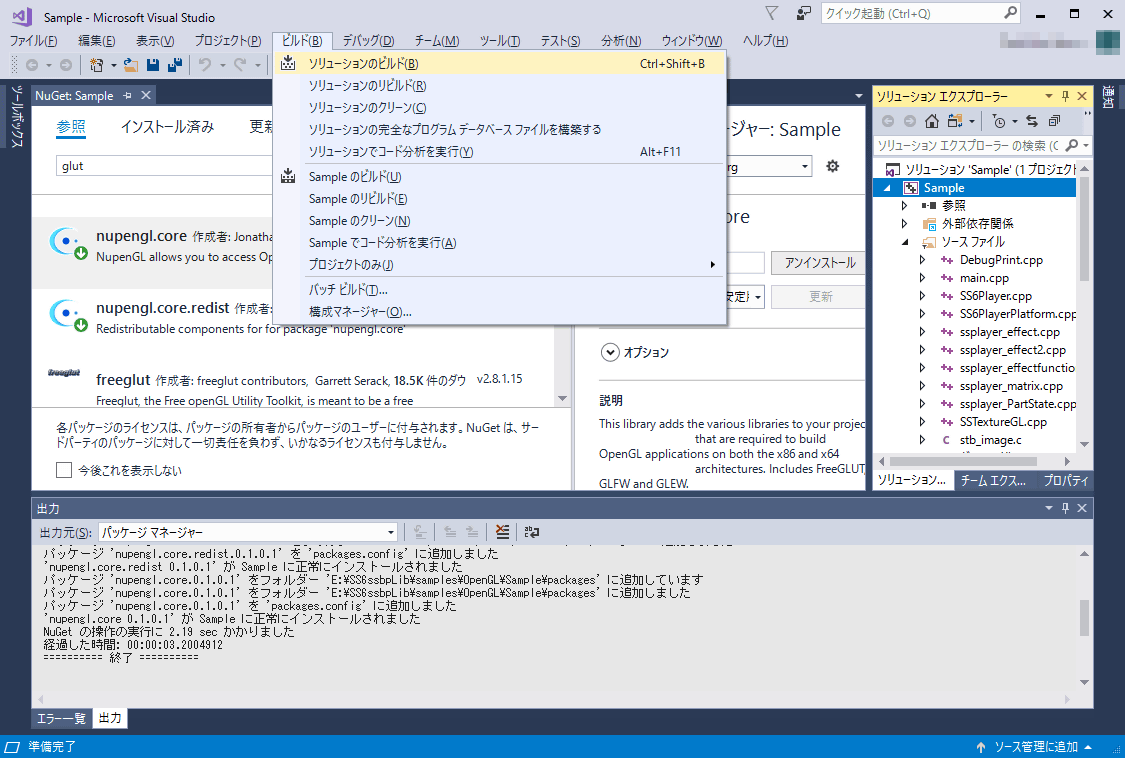The width and height of the screenshot is (1125, 758).
Task: Click the single-floppy Save icon
Action: pyautogui.click(x=153, y=65)
